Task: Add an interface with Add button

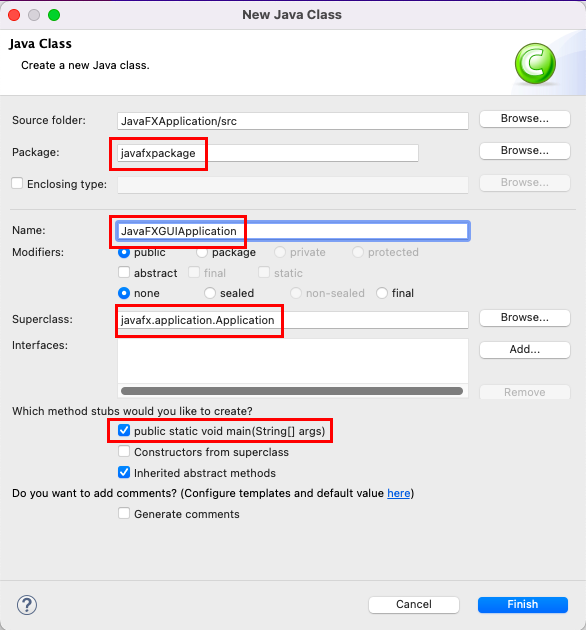Action: [x=525, y=350]
